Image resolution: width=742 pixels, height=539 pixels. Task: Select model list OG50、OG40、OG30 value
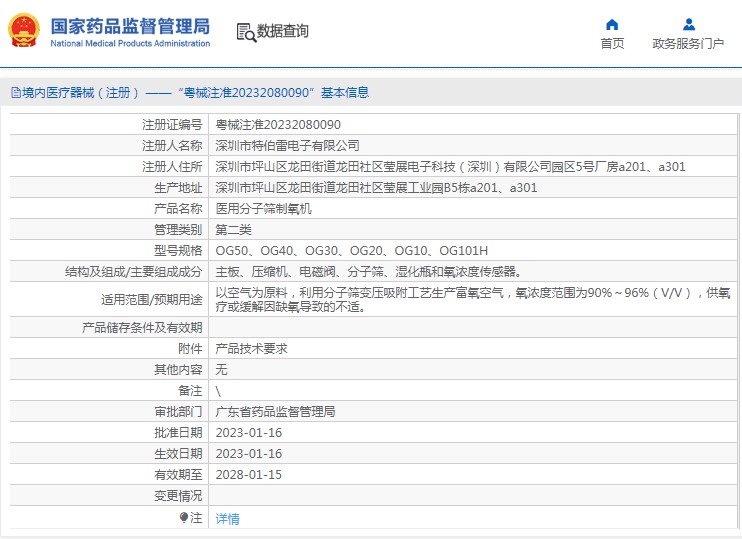pos(352,251)
